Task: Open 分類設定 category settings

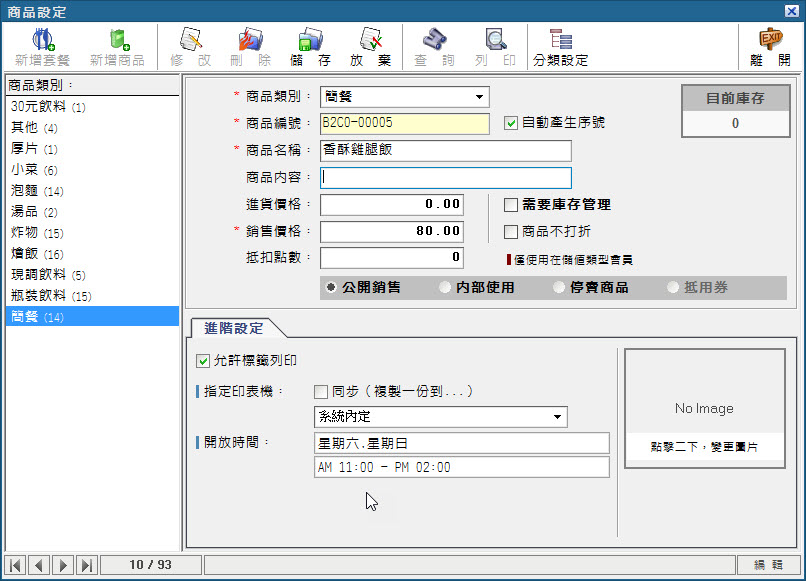Action: pyautogui.click(x=560, y=47)
